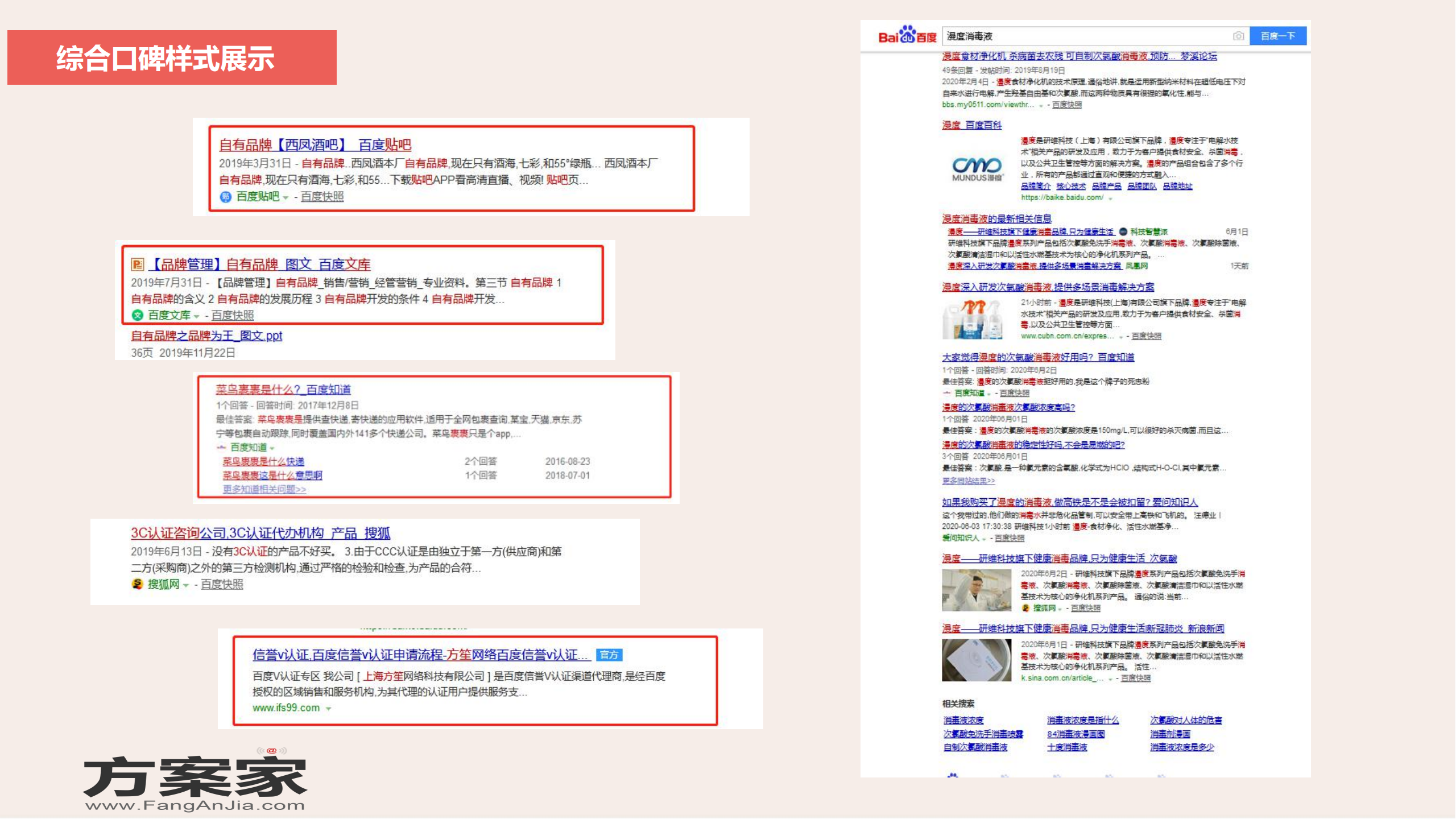Screen dimensions: 1456x819
Task: Click the 百度一下 search button
Action: [x=1277, y=36]
